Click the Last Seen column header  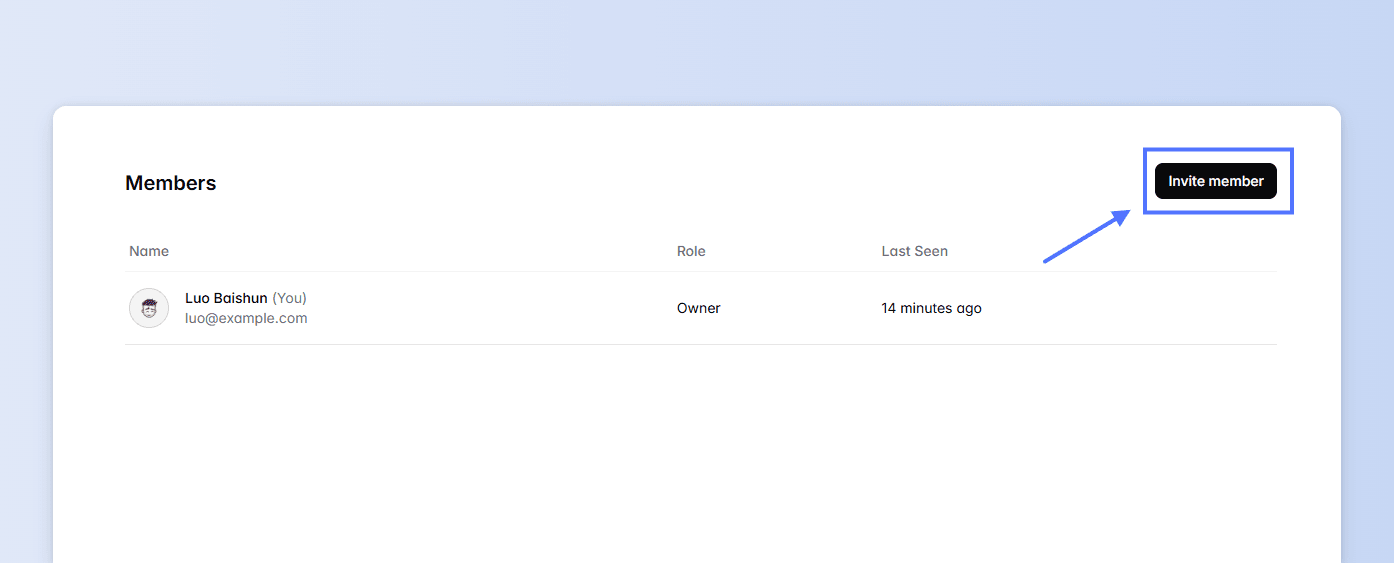click(914, 251)
